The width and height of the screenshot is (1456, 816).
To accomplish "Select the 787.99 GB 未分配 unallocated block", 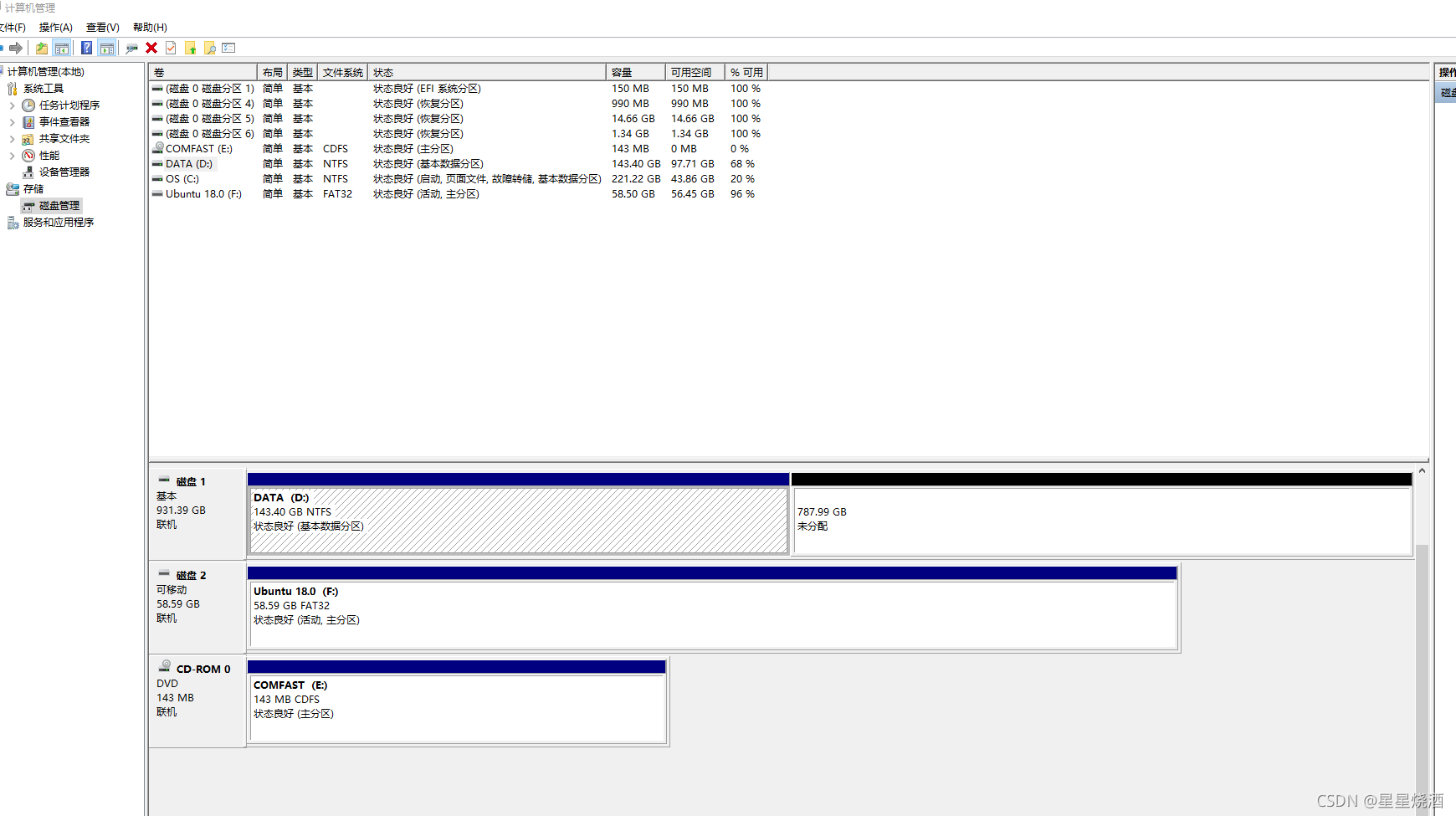I will tap(1102, 514).
